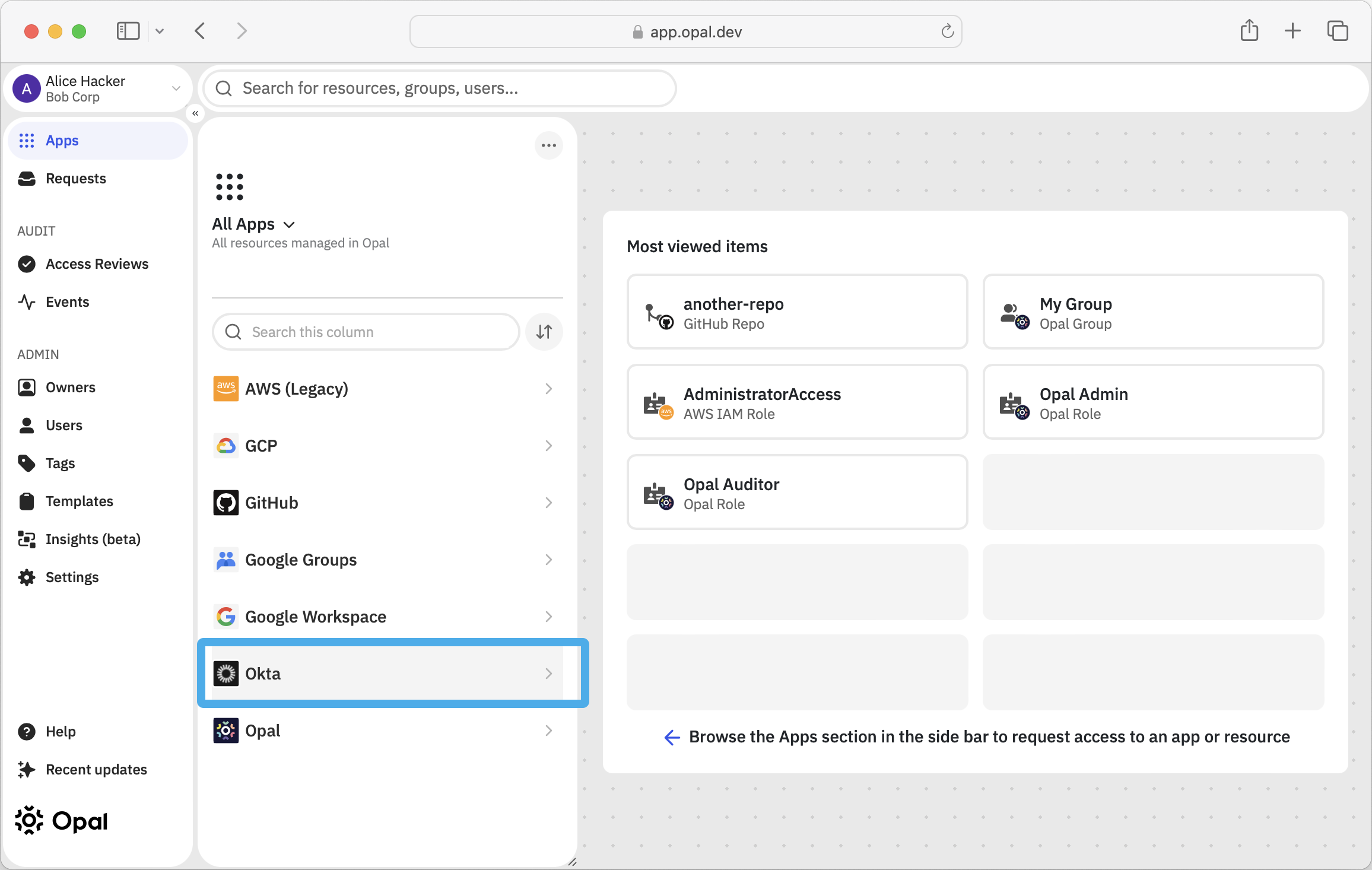Click the Opal logo at sidebar bottom
Screen dimensions: 1372x870
tap(61, 821)
